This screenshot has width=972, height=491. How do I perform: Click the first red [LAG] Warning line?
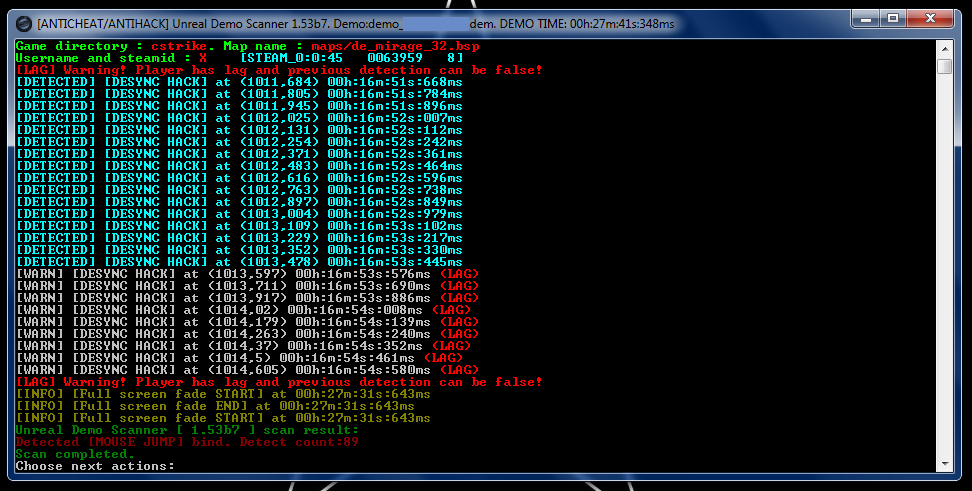pos(279,70)
